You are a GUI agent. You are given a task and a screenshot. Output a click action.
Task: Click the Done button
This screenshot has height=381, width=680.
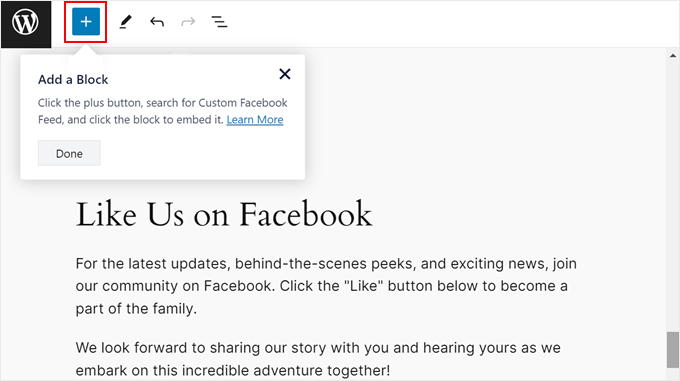[69, 153]
